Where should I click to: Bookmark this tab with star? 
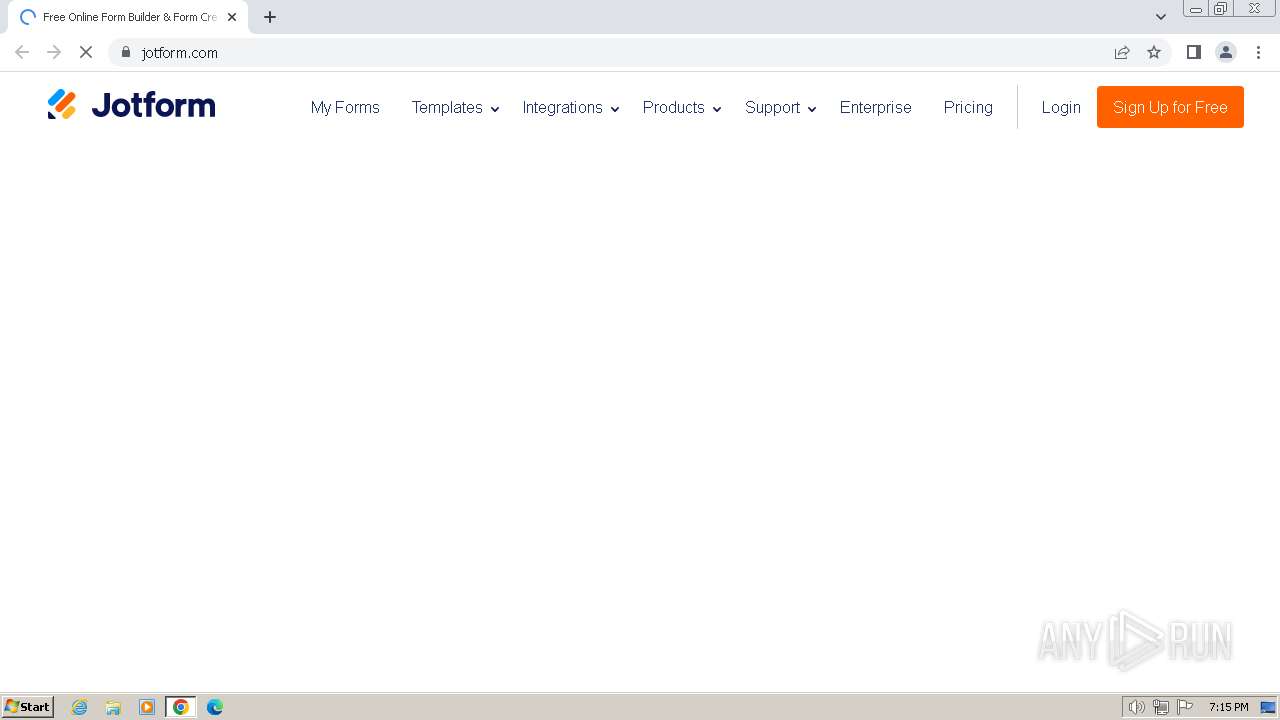[1154, 52]
